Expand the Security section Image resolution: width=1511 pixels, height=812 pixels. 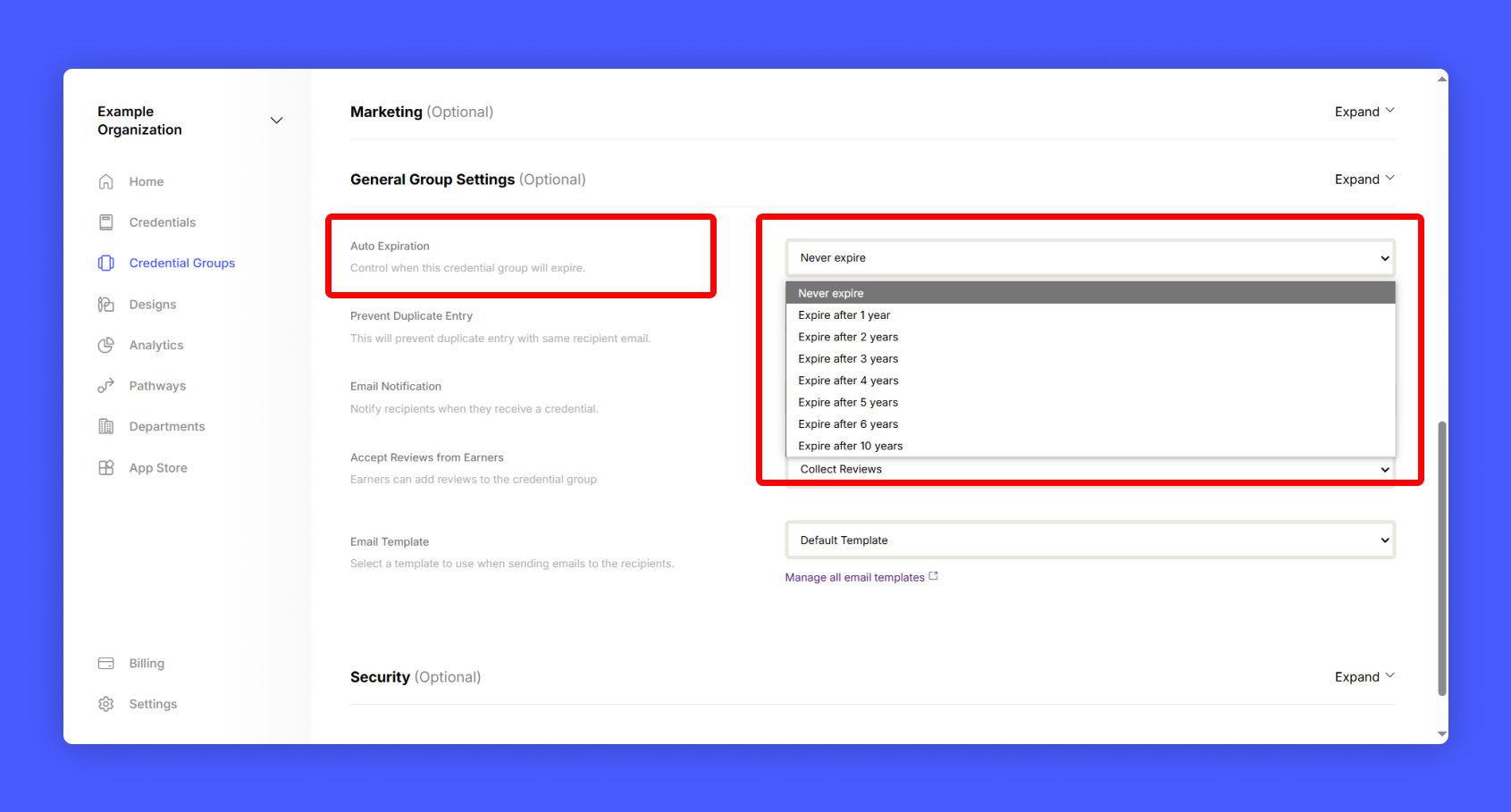pos(1364,677)
